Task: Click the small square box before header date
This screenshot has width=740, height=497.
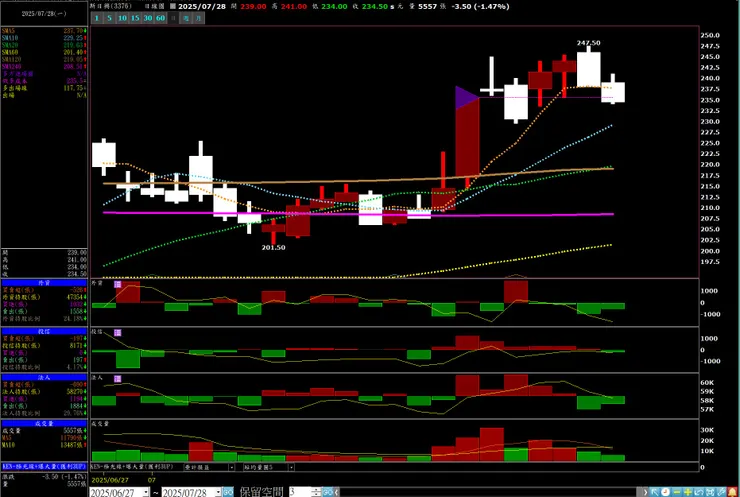Action: [x=173, y=7]
